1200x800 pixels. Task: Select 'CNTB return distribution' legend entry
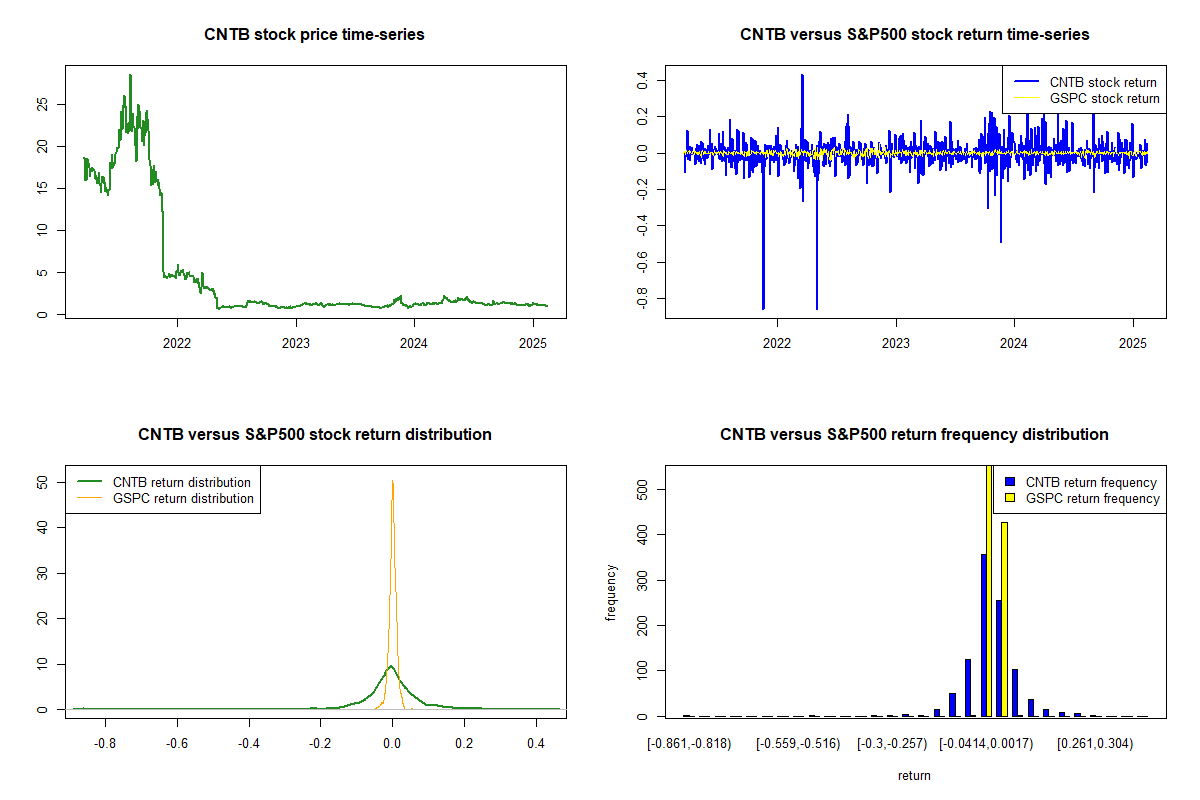click(x=182, y=482)
